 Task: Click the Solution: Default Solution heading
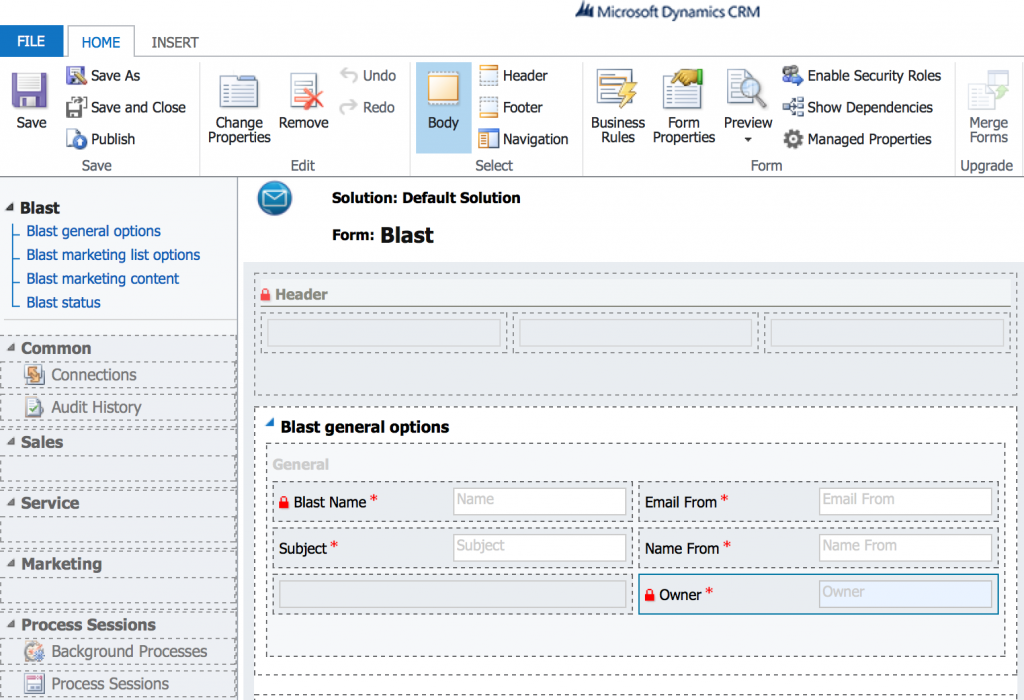tap(426, 198)
